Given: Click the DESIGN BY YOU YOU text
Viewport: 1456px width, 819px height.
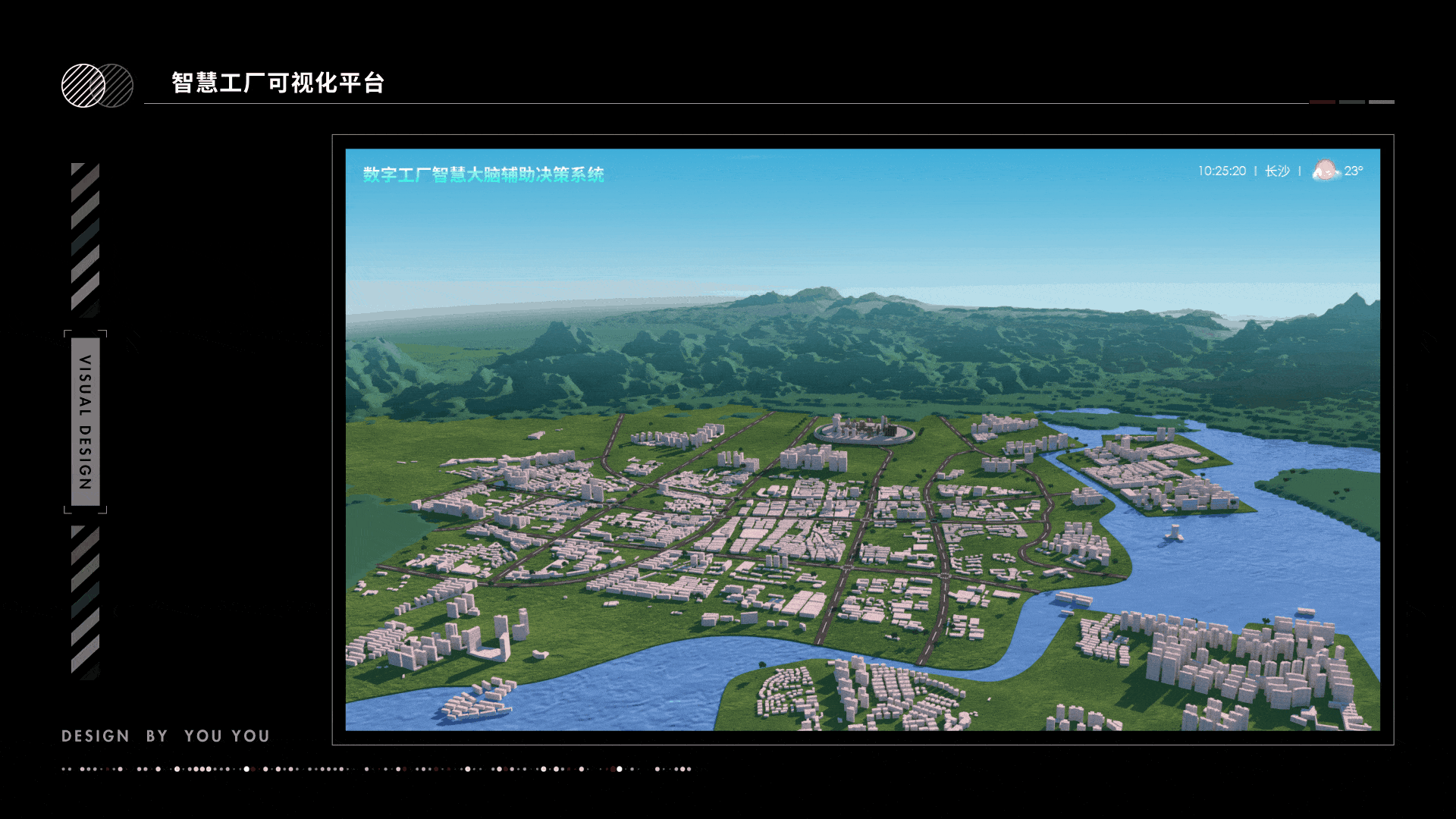Looking at the screenshot, I should click(165, 736).
